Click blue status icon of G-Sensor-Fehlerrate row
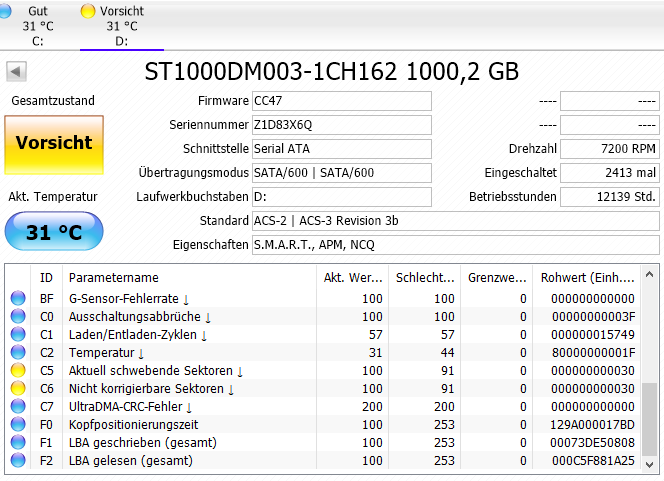 [18, 299]
